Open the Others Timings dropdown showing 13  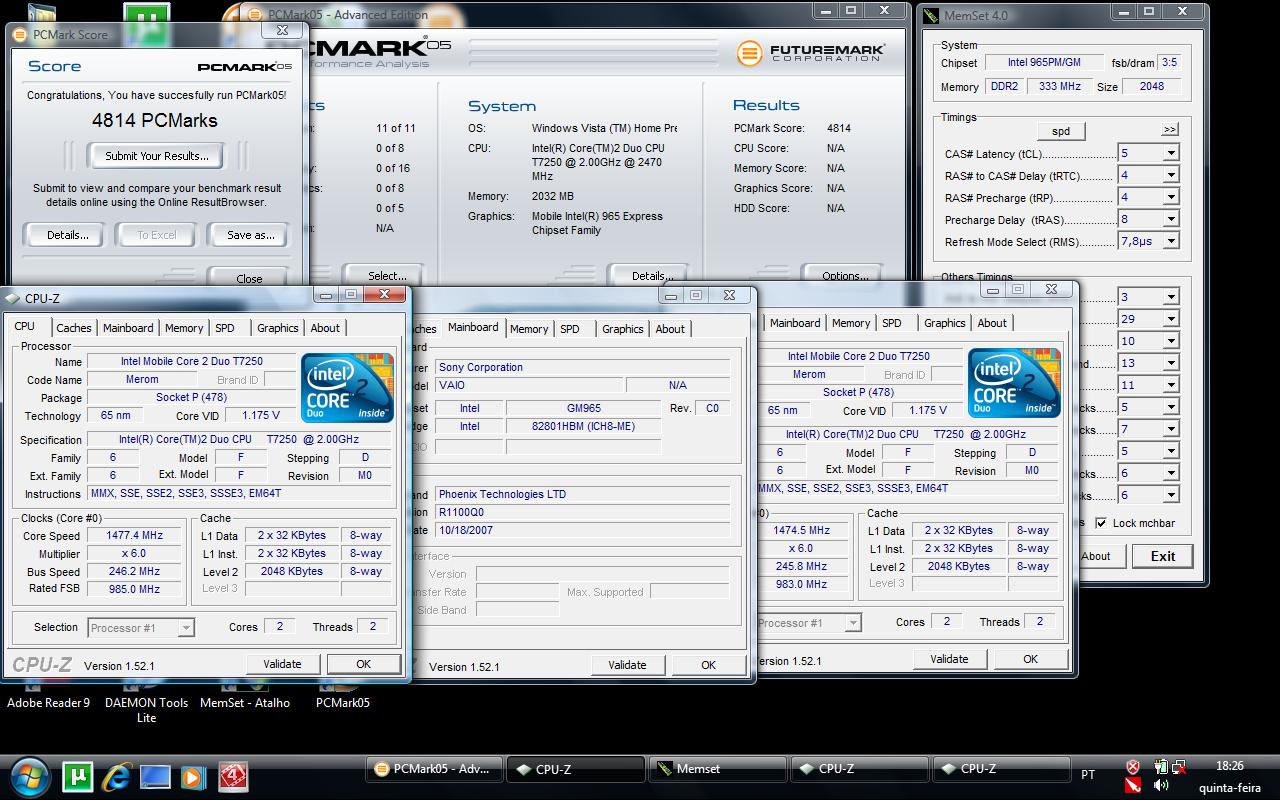point(1170,363)
